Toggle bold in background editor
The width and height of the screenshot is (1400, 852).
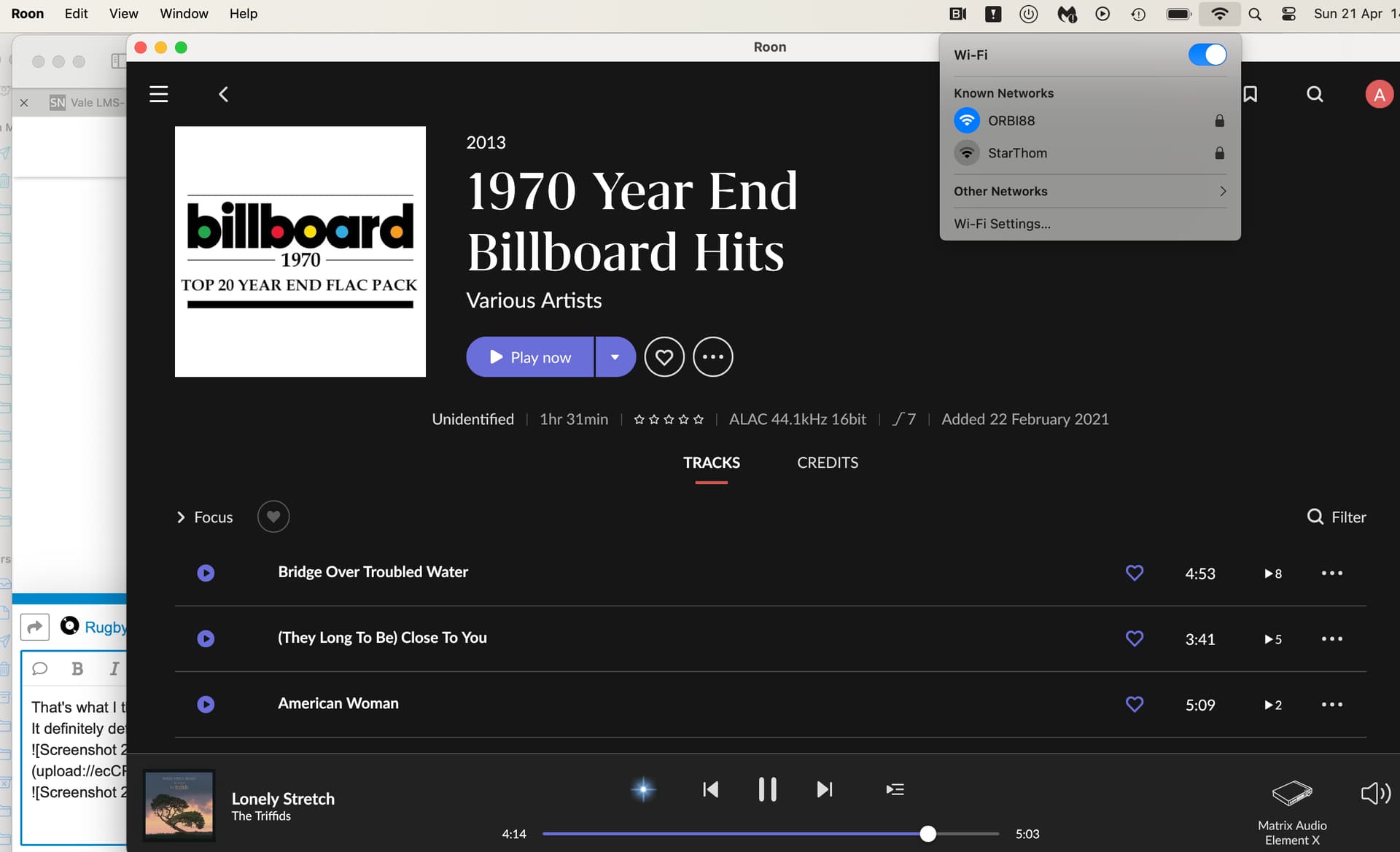(x=77, y=668)
